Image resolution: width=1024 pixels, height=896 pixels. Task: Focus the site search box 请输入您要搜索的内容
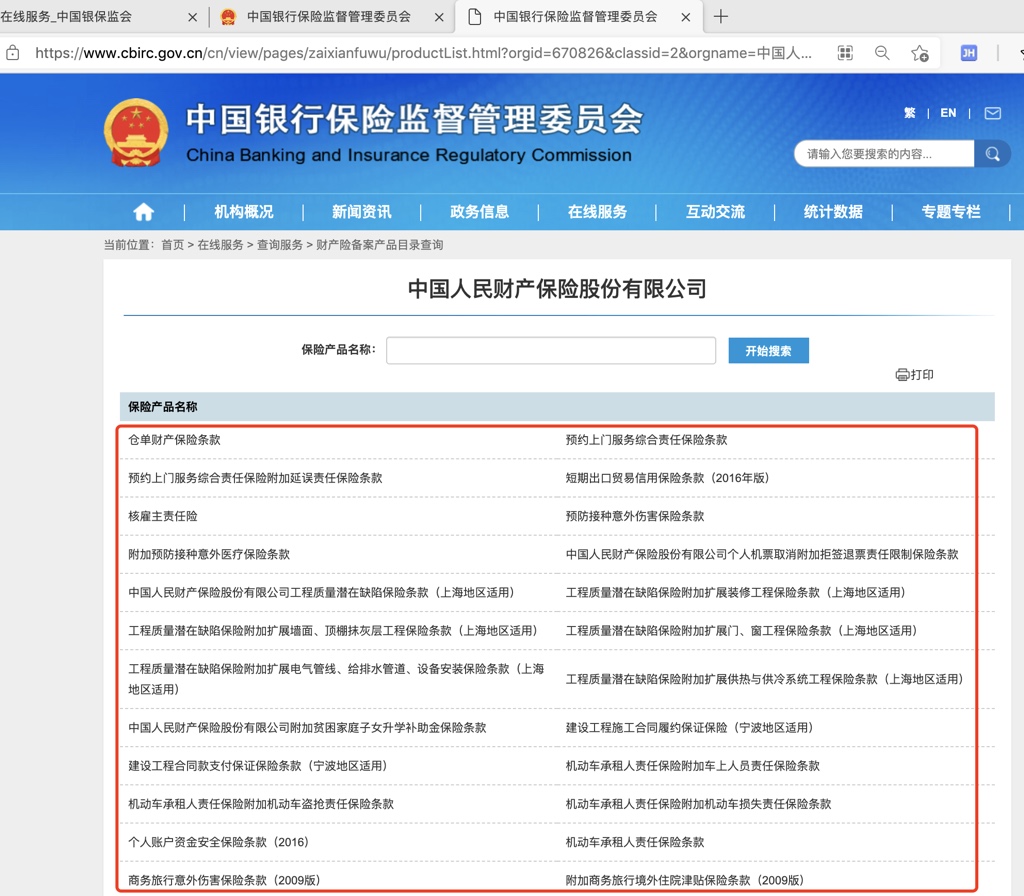(884, 154)
